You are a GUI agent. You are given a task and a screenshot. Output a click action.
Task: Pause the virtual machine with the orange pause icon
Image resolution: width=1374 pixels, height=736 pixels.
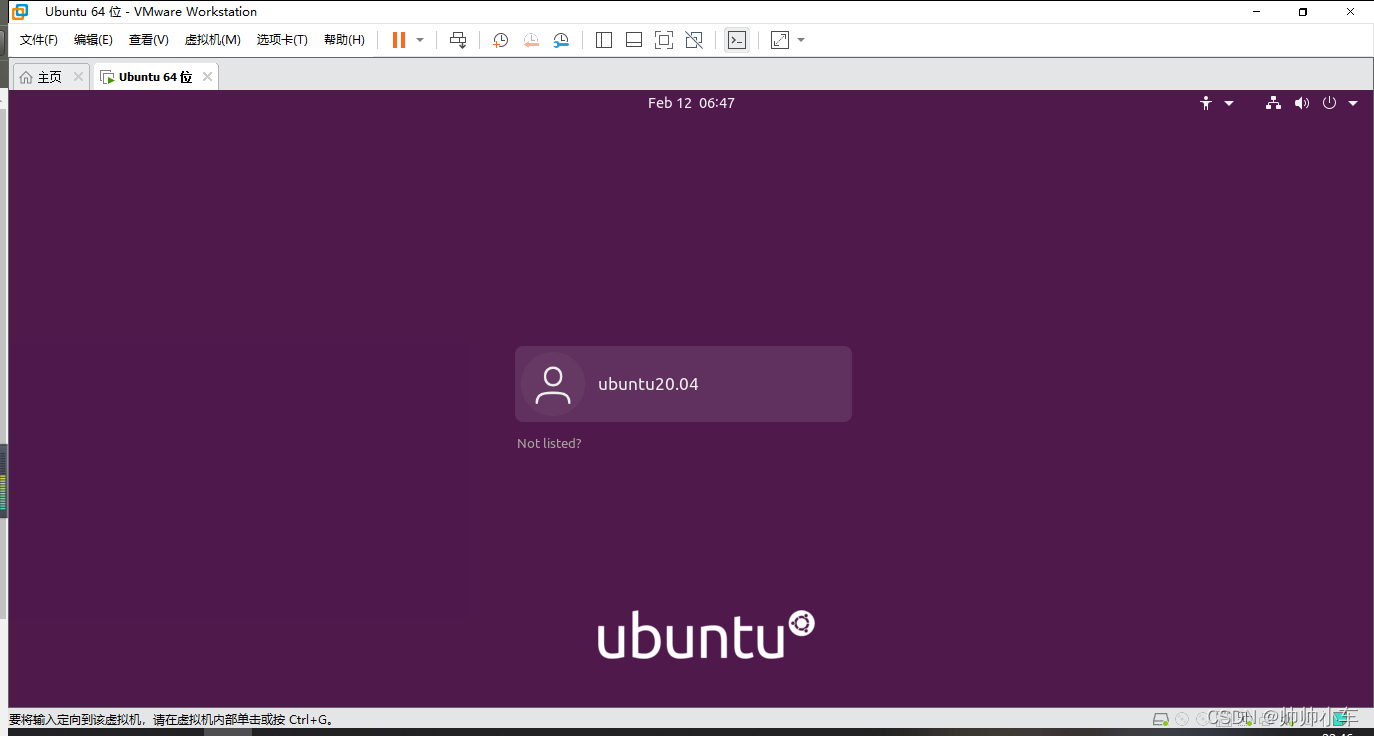(x=399, y=40)
